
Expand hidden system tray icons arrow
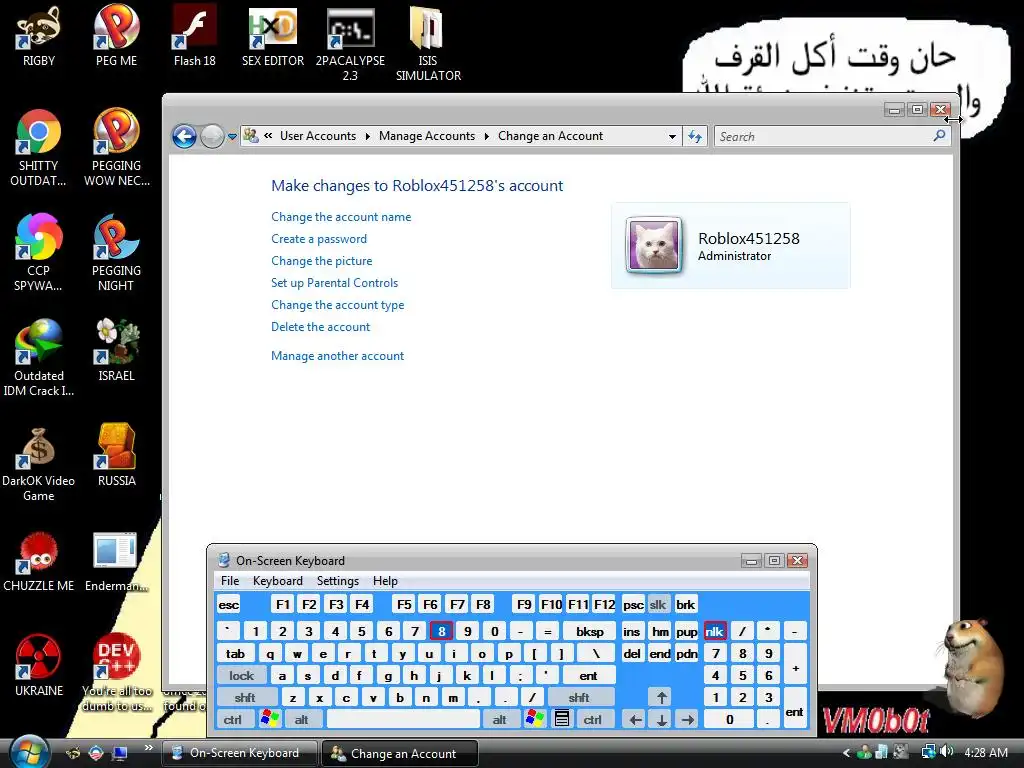click(x=846, y=753)
